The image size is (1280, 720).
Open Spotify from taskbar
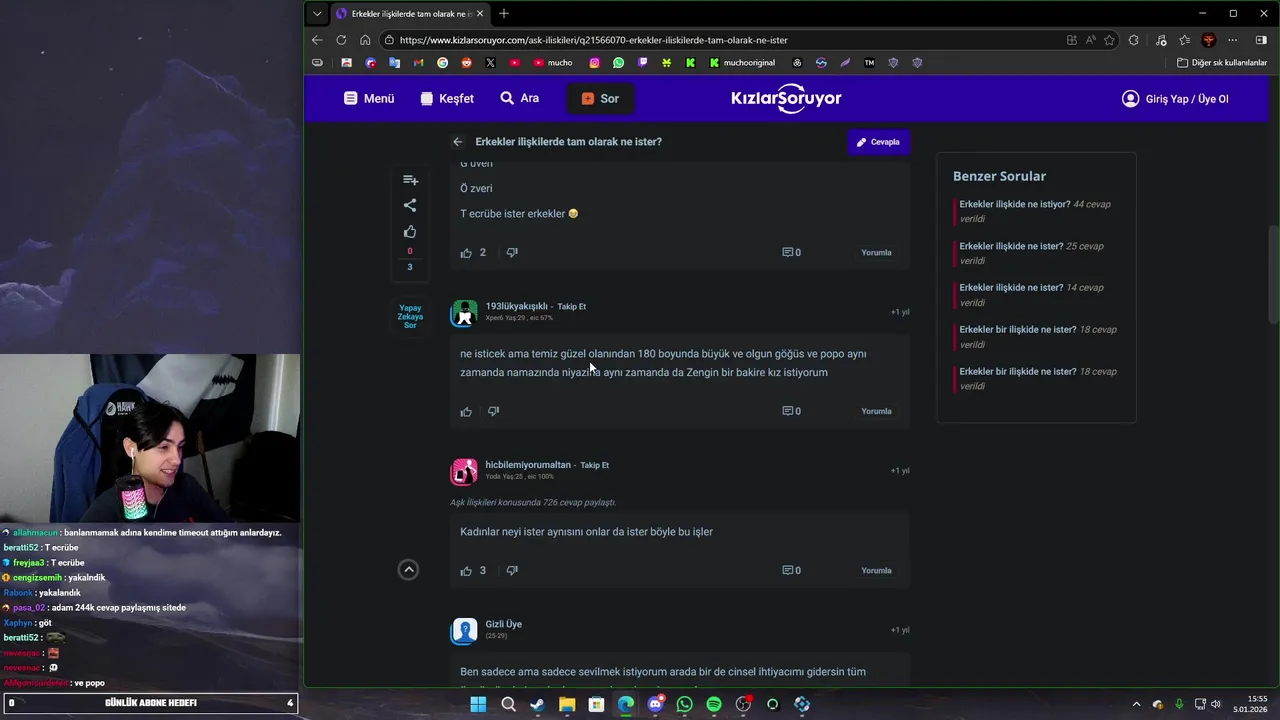tap(714, 704)
